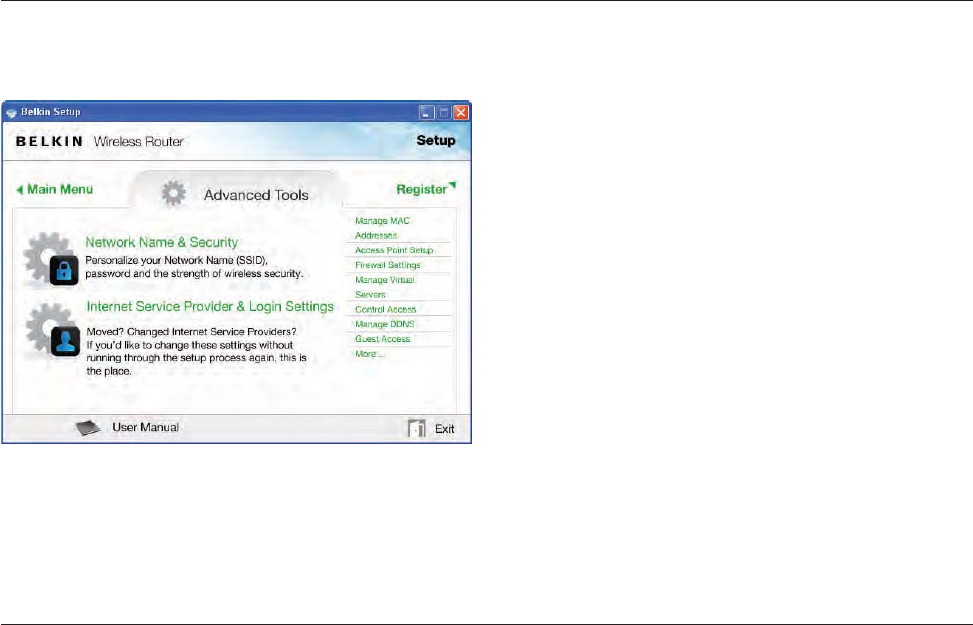Click the Internet Service Provider user icon

click(65, 341)
